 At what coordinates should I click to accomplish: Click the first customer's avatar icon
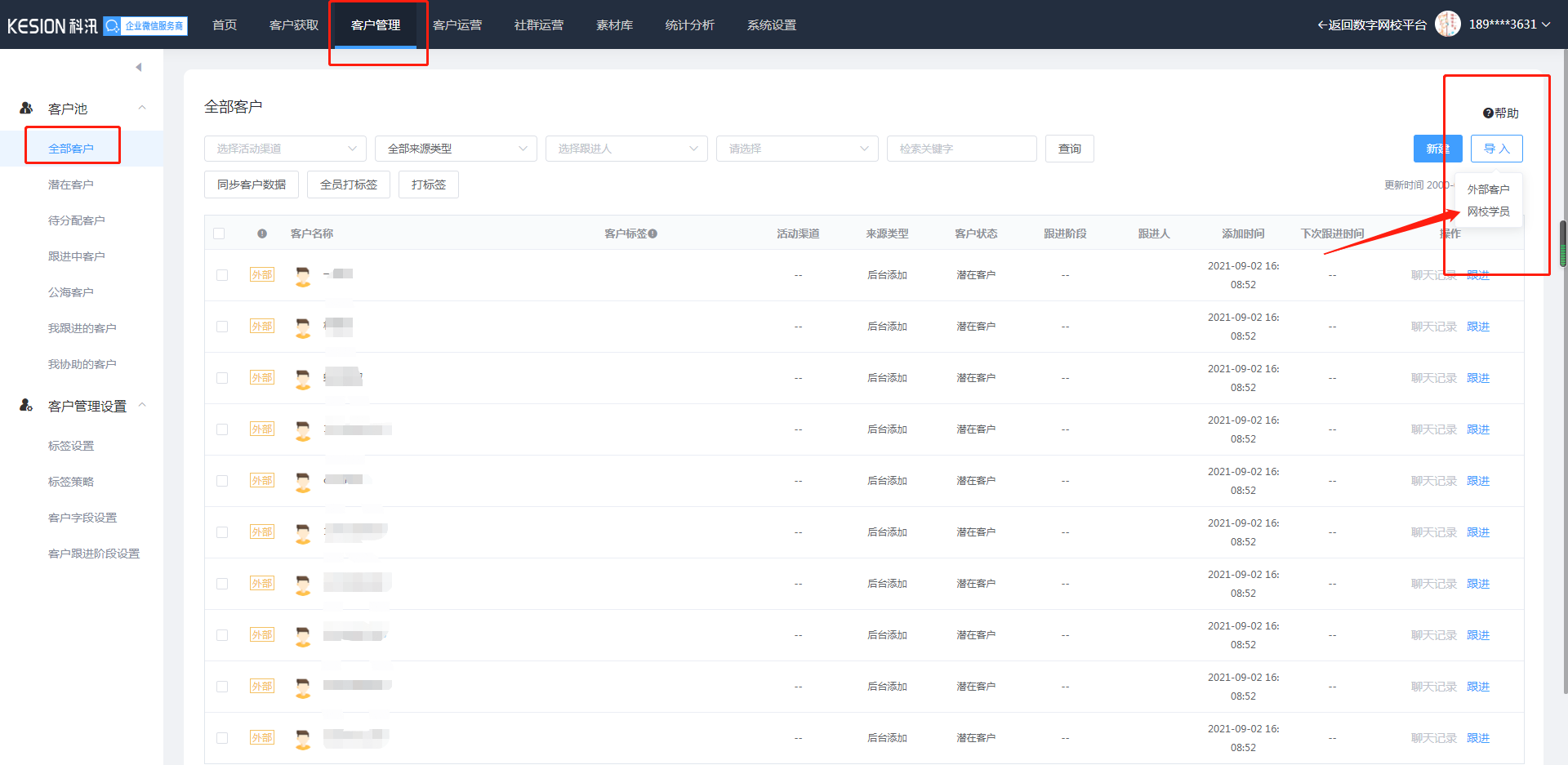pyautogui.click(x=303, y=276)
